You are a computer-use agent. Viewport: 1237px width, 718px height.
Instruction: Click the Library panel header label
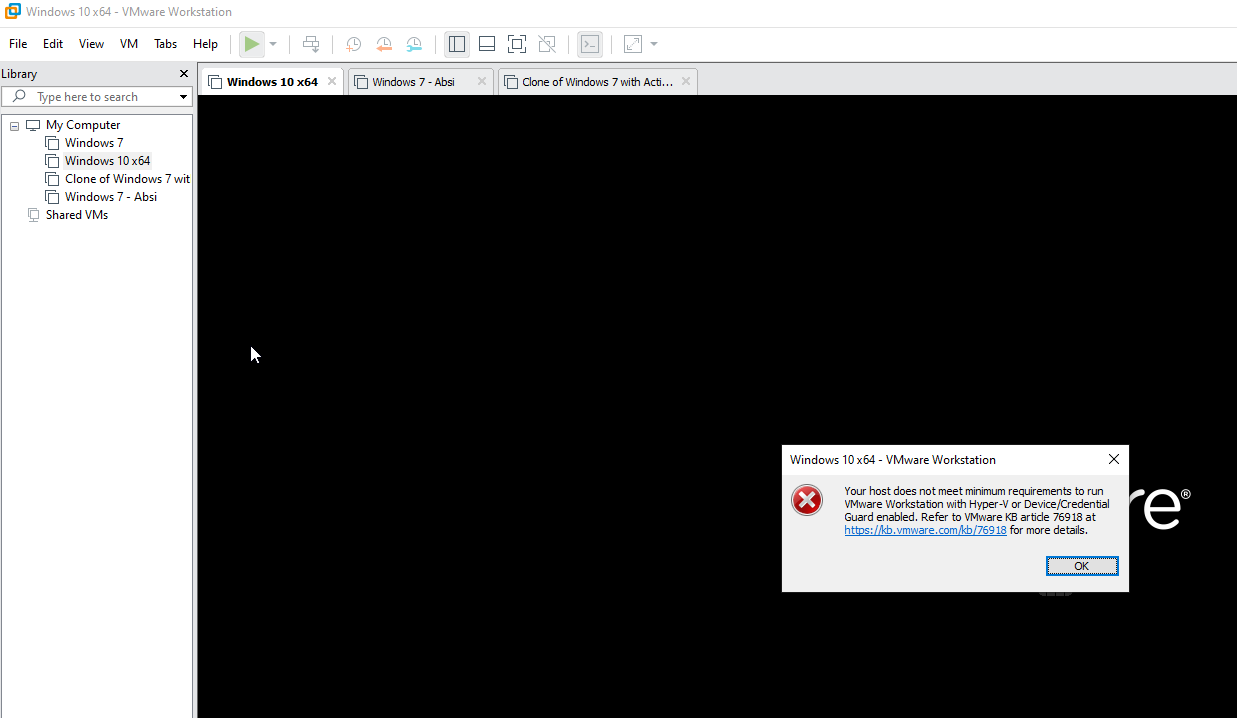pyautogui.click(x=19, y=74)
